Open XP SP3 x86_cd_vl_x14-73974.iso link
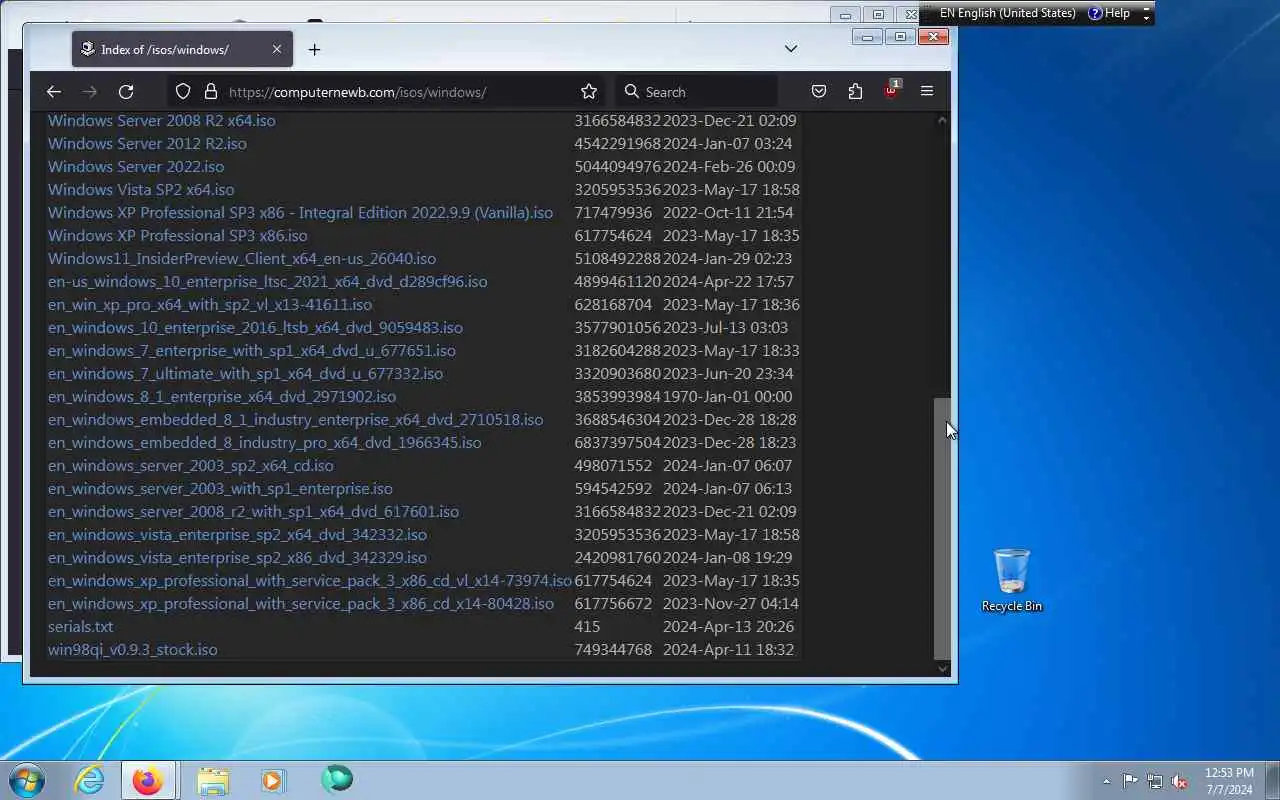 point(310,580)
